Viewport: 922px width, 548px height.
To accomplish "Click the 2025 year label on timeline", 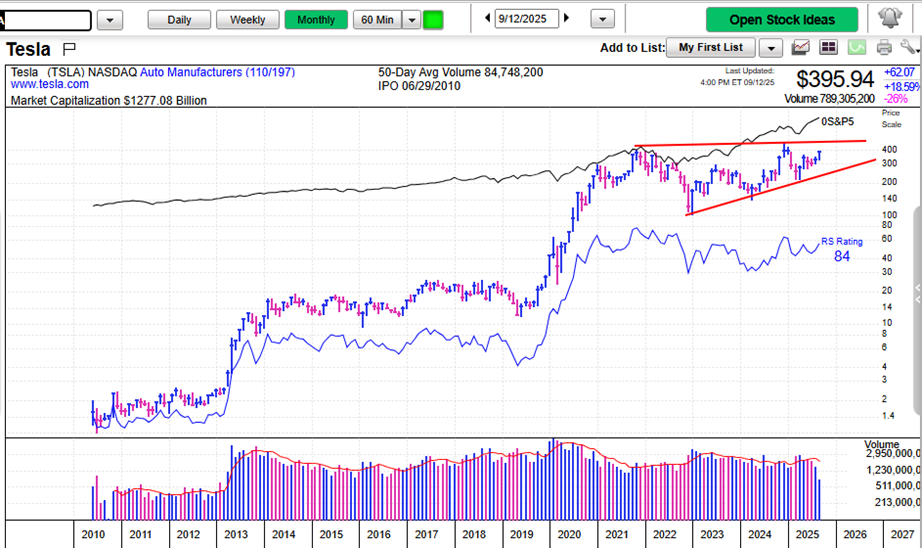I will point(807,534).
